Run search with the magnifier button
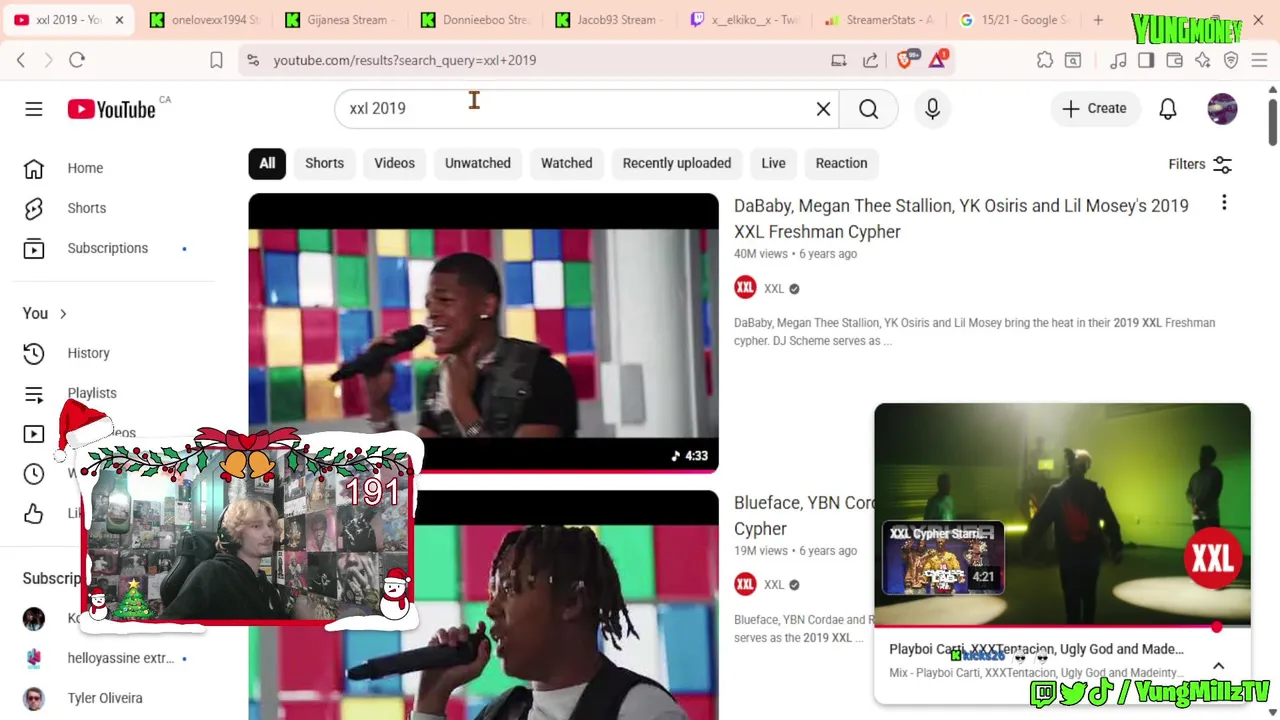This screenshot has height=720, width=1280. pos(868,109)
